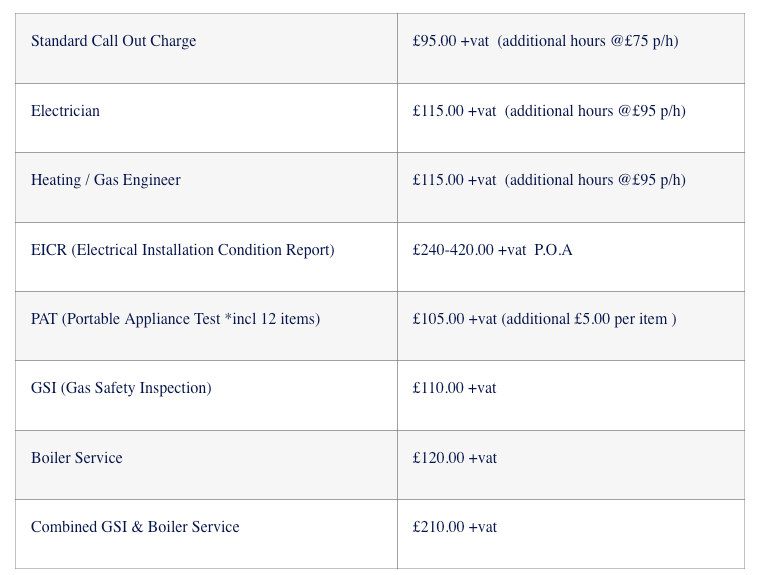
Task: Click the £105.00 +vat PAT price
Action: 454,320
